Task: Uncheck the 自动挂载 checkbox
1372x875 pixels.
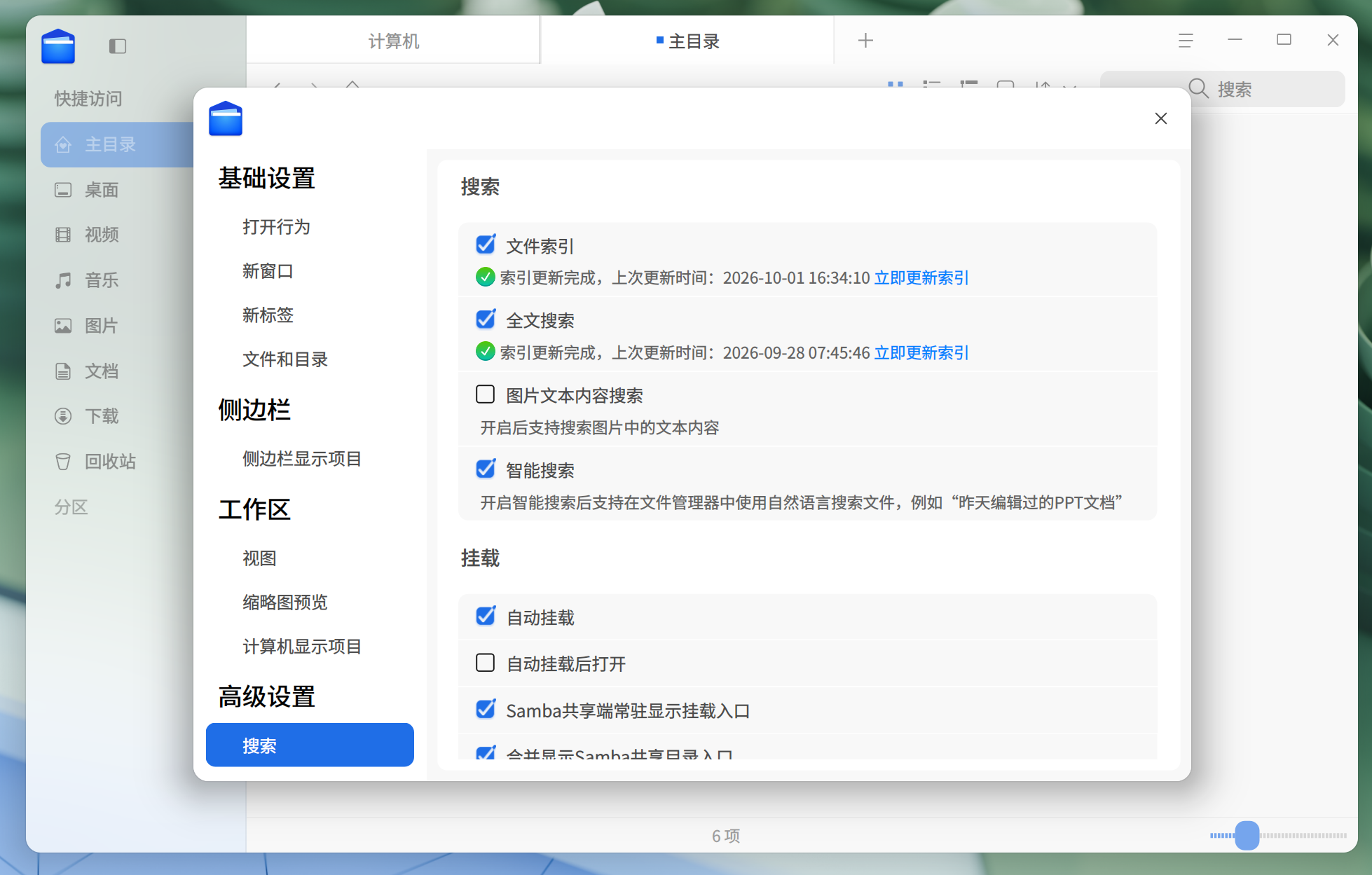Action: point(486,616)
